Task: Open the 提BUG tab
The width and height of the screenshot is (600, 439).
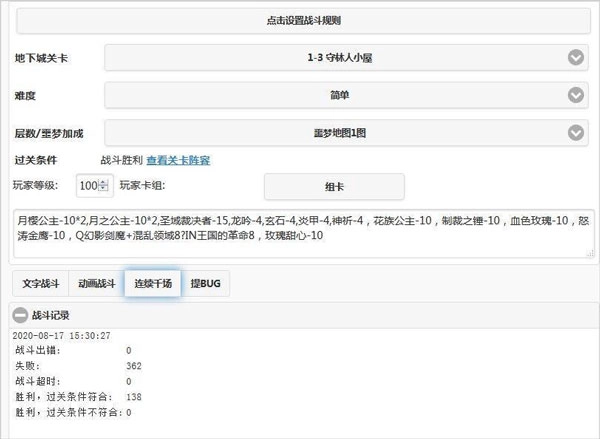Action: [204, 284]
